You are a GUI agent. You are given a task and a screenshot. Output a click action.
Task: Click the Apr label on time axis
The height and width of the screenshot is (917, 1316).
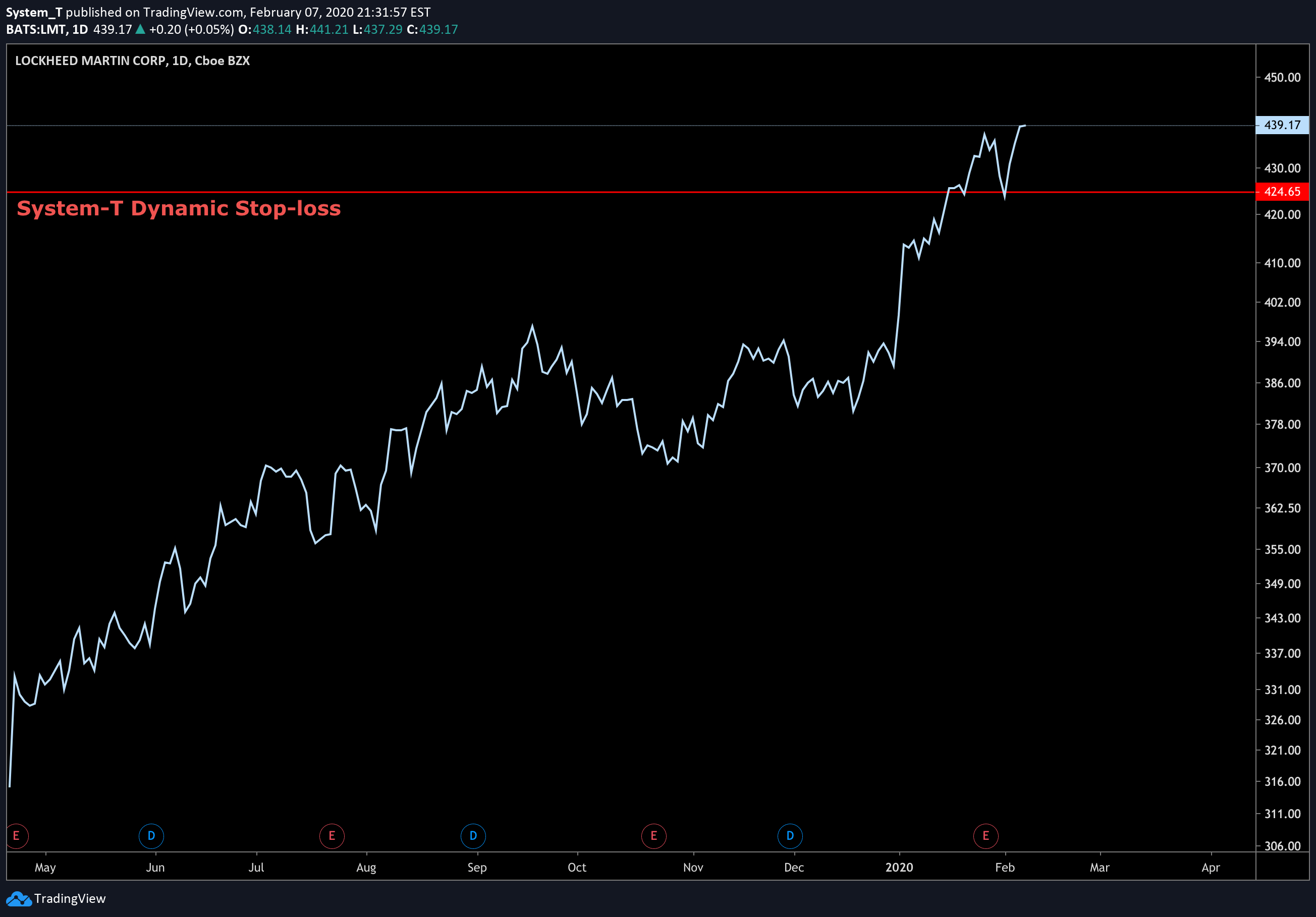[x=1211, y=868]
